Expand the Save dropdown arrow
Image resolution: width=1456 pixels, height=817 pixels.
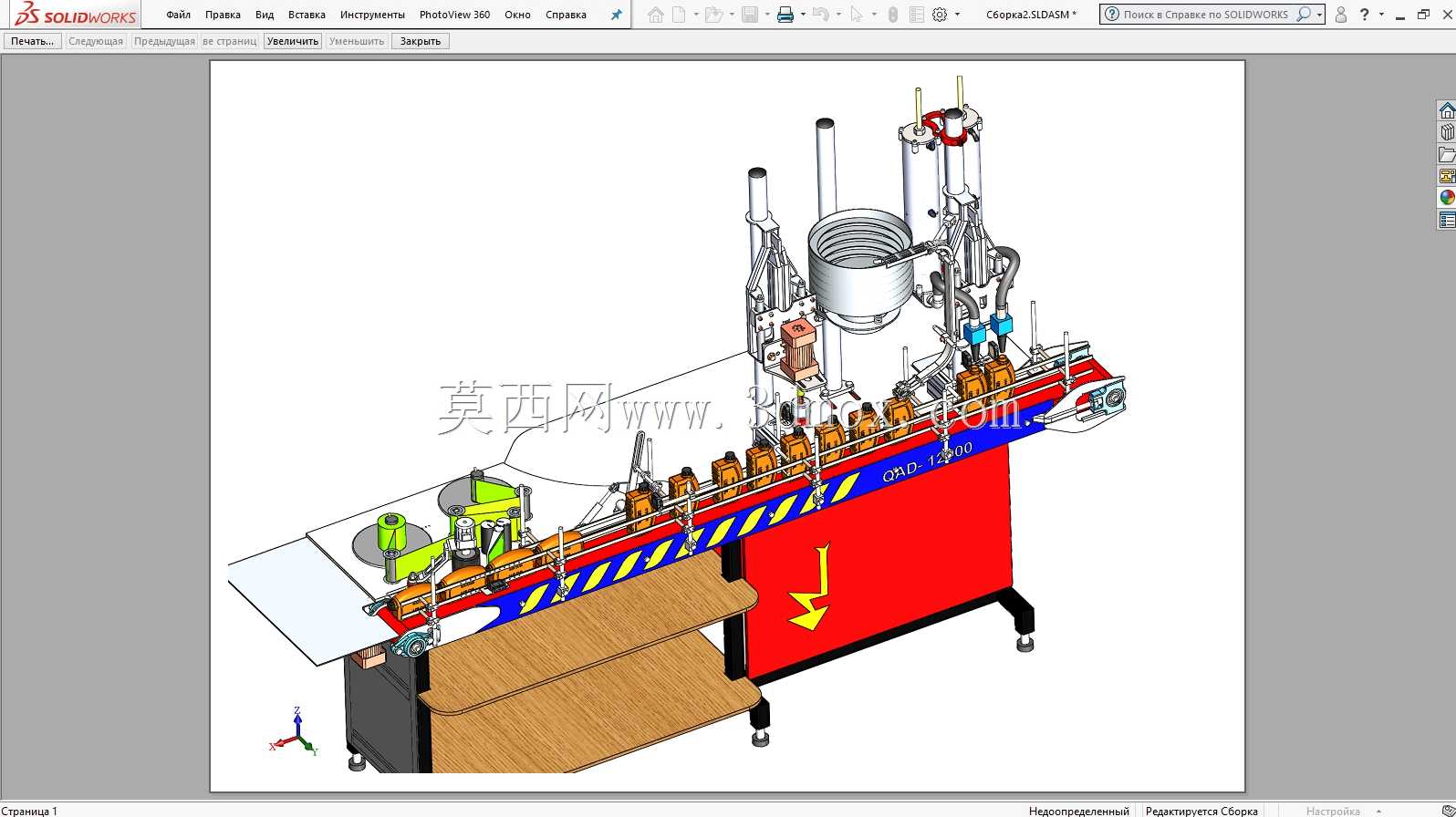point(767,15)
